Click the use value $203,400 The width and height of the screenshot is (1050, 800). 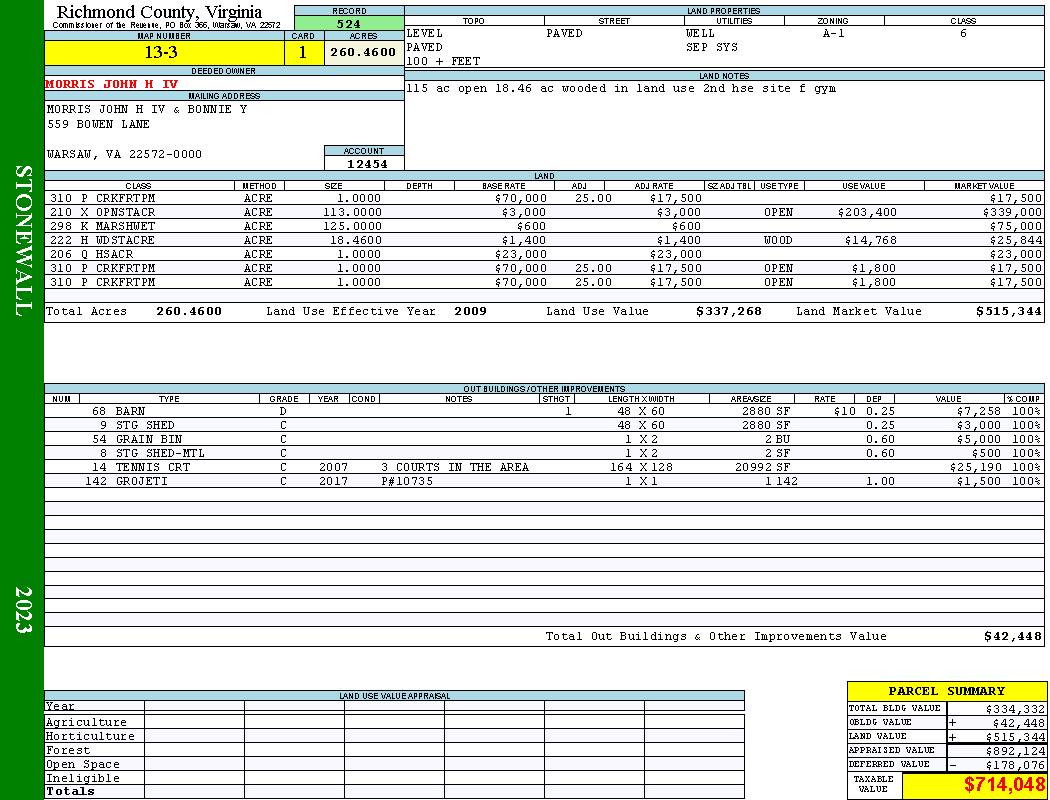(867, 212)
